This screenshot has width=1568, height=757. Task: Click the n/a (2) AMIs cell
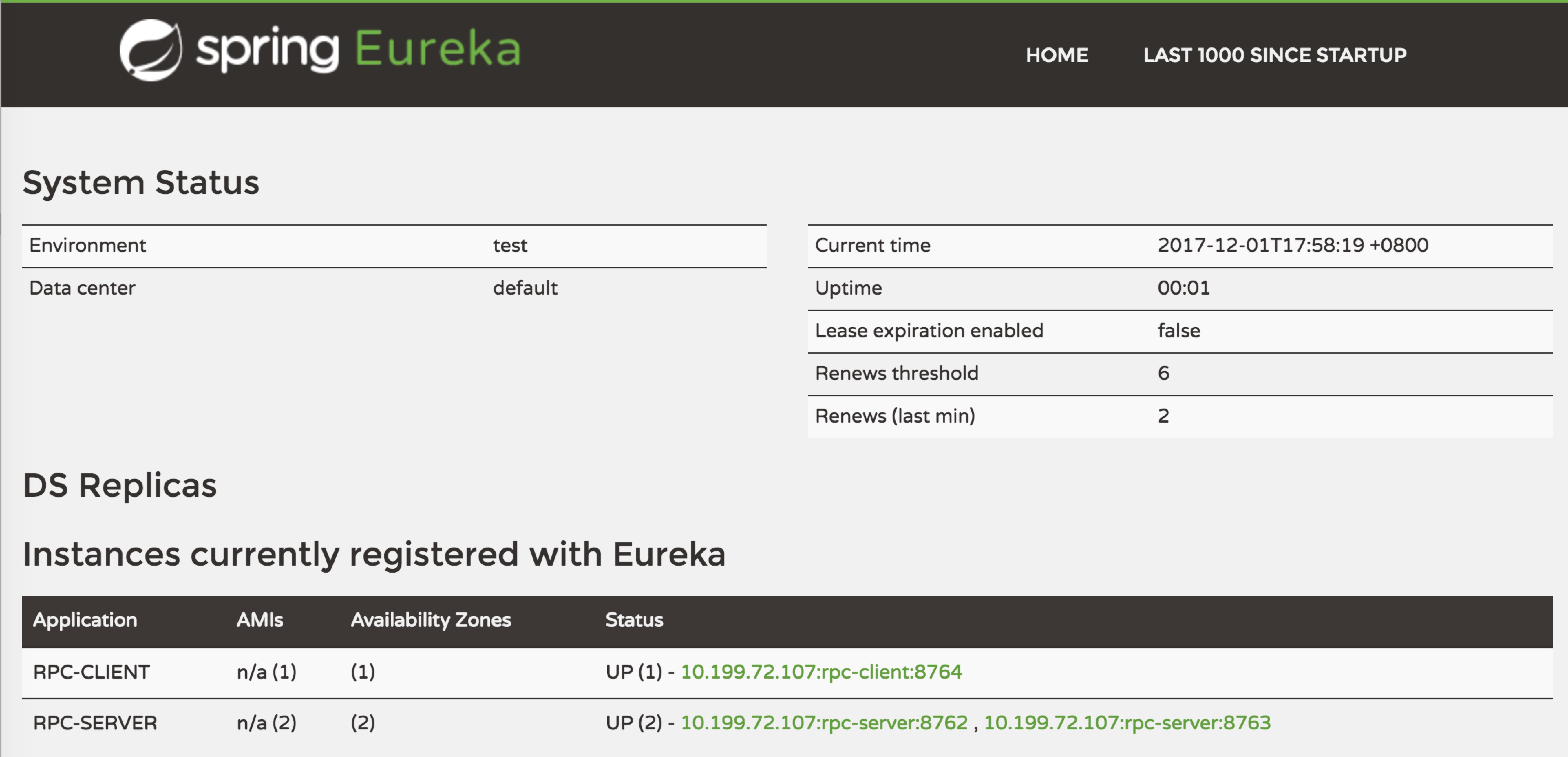pyautogui.click(x=267, y=723)
